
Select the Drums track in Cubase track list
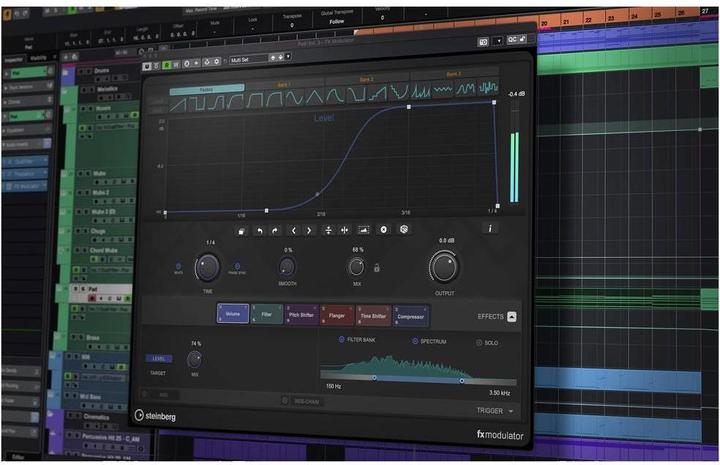click(x=101, y=71)
